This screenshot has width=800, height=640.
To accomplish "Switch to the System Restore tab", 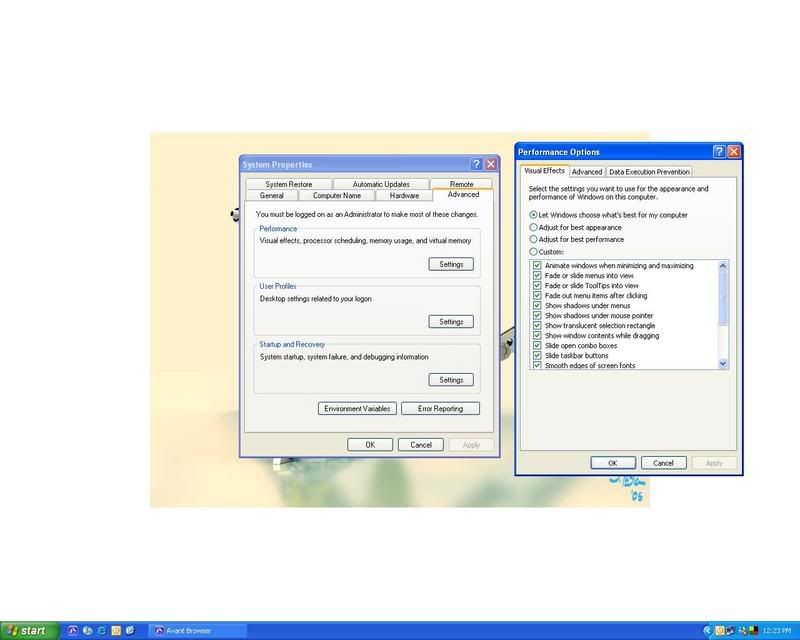I will tap(289, 184).
